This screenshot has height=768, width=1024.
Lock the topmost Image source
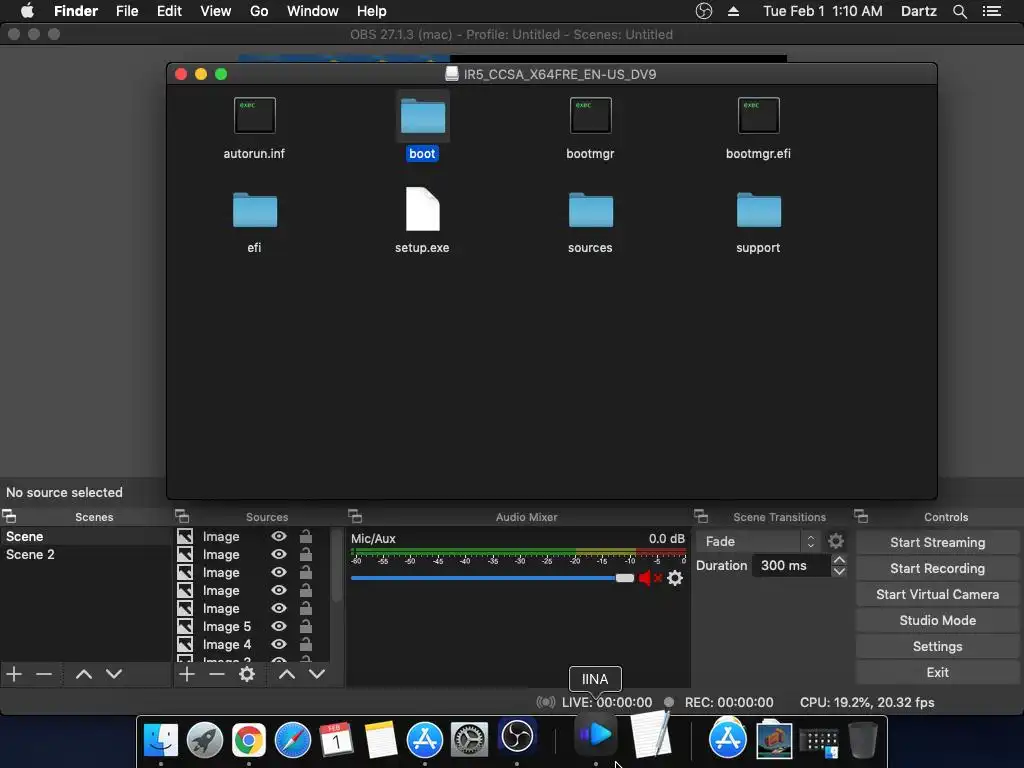tap(306, 536)
